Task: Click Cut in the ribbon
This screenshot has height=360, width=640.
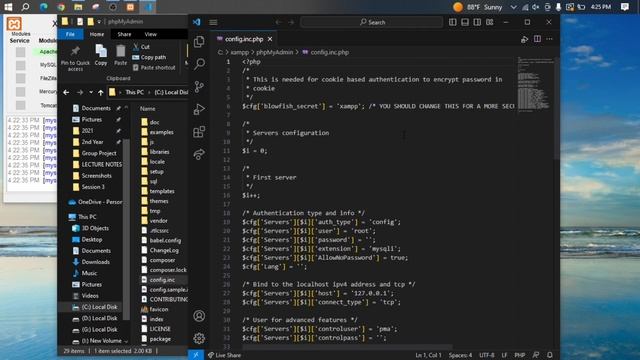Action: (141, 47)
